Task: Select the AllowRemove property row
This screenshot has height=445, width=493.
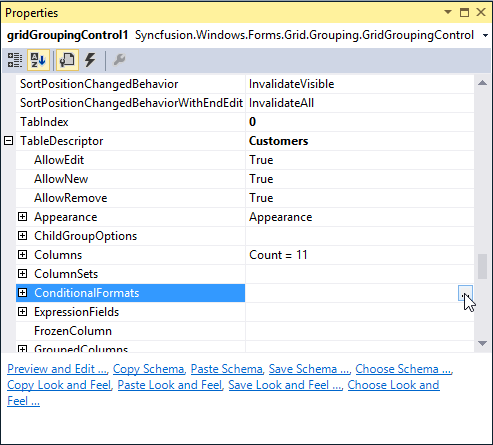Action: coord(131,198)
